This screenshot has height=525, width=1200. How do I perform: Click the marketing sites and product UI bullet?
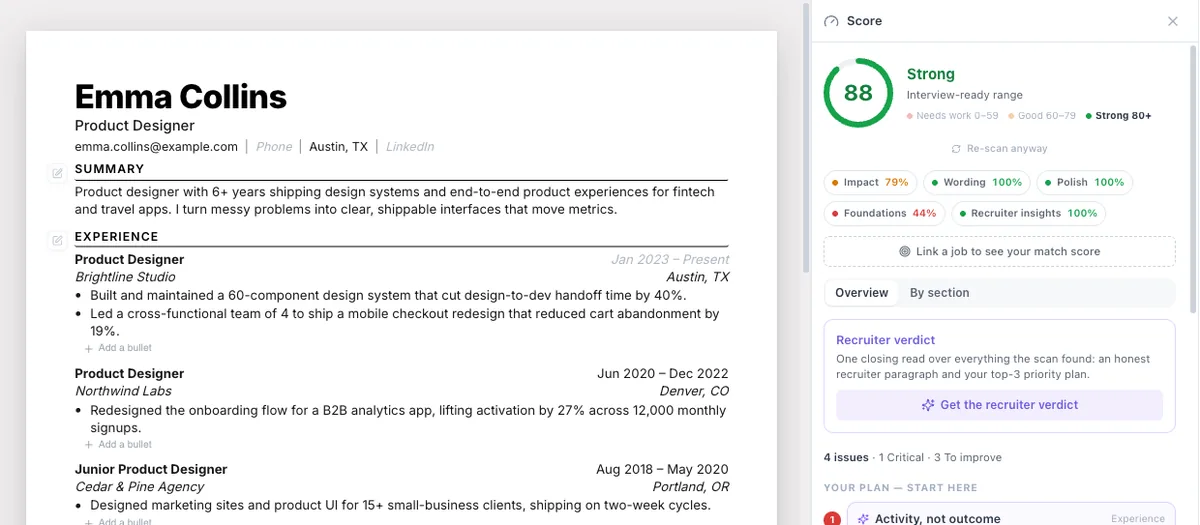(400, 506)
